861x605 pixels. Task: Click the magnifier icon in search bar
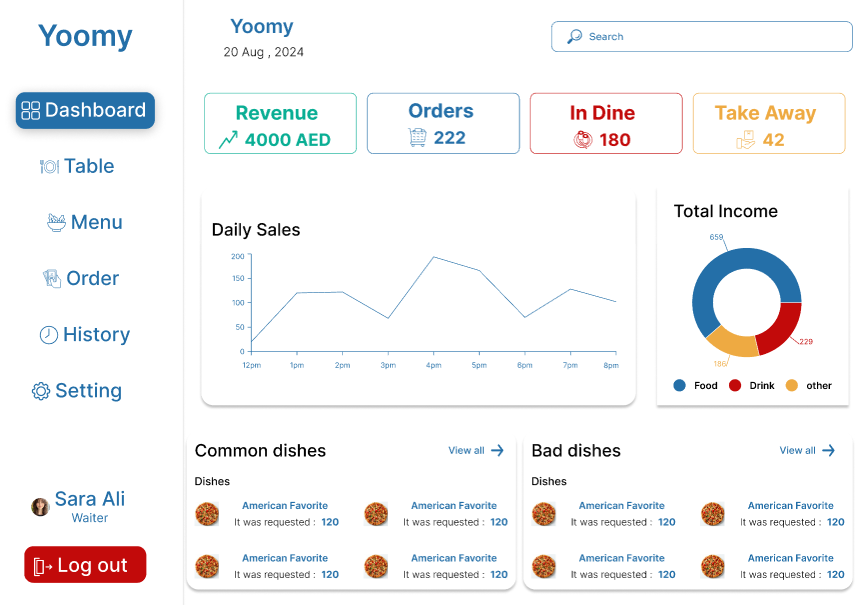pos(575,37)
